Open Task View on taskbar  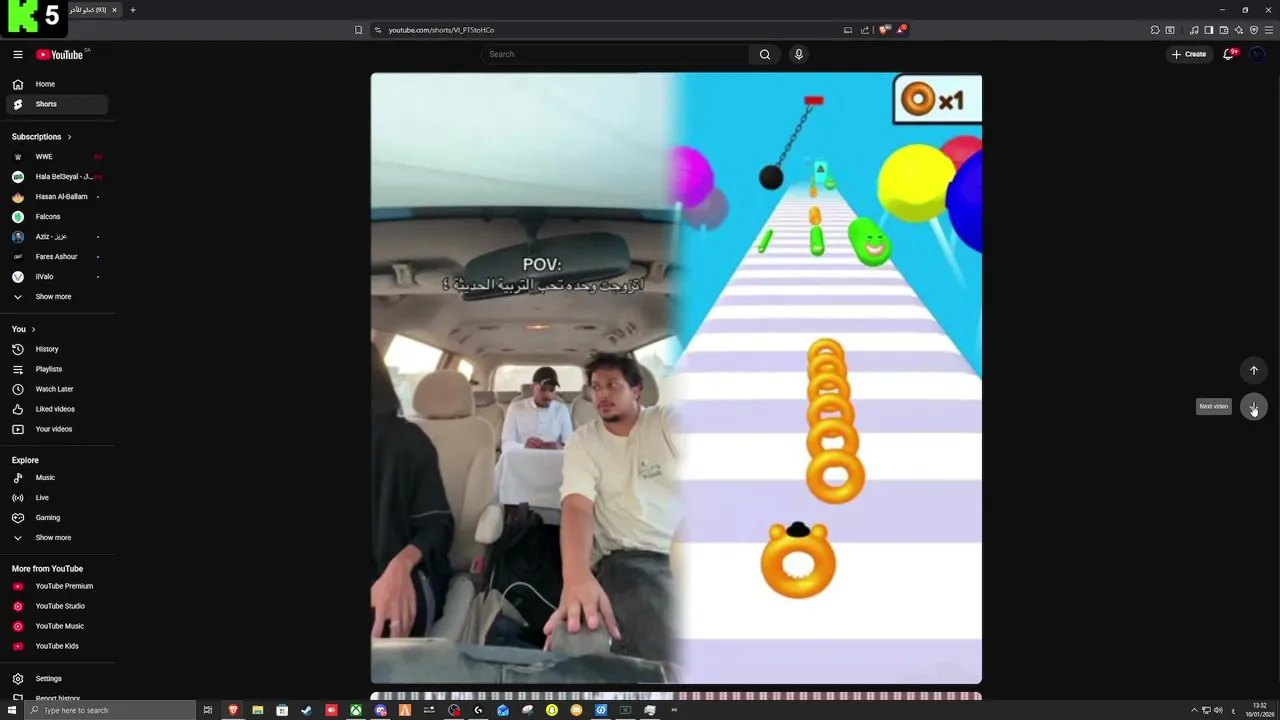(208, 710)
